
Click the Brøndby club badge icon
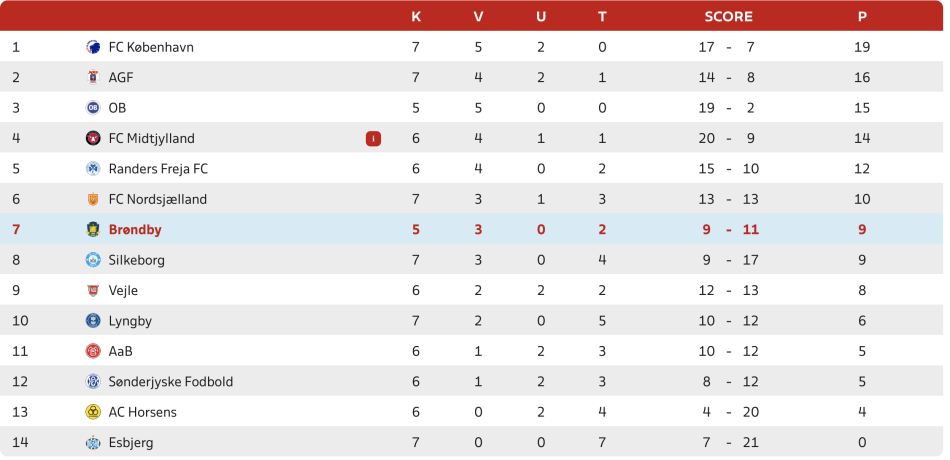click(x=93, y=230)
